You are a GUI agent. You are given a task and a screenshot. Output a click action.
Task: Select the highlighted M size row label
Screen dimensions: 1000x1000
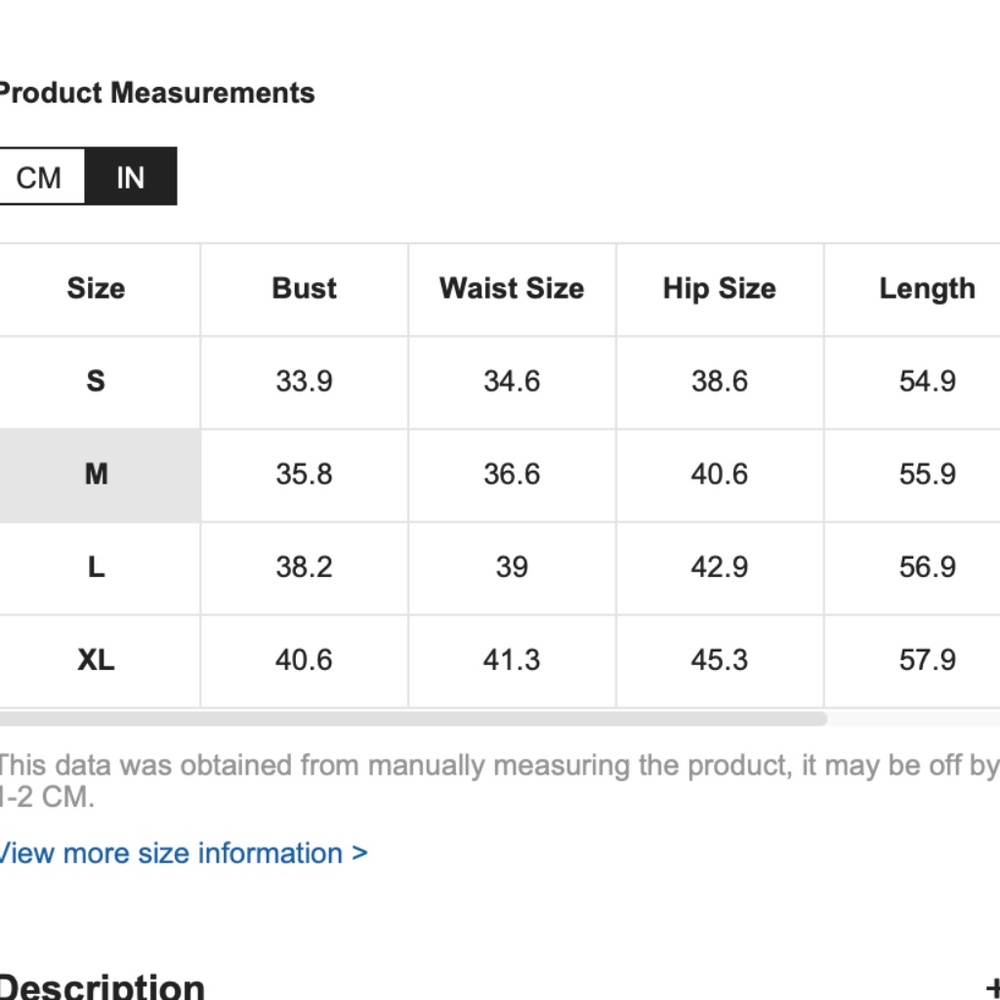96,474
